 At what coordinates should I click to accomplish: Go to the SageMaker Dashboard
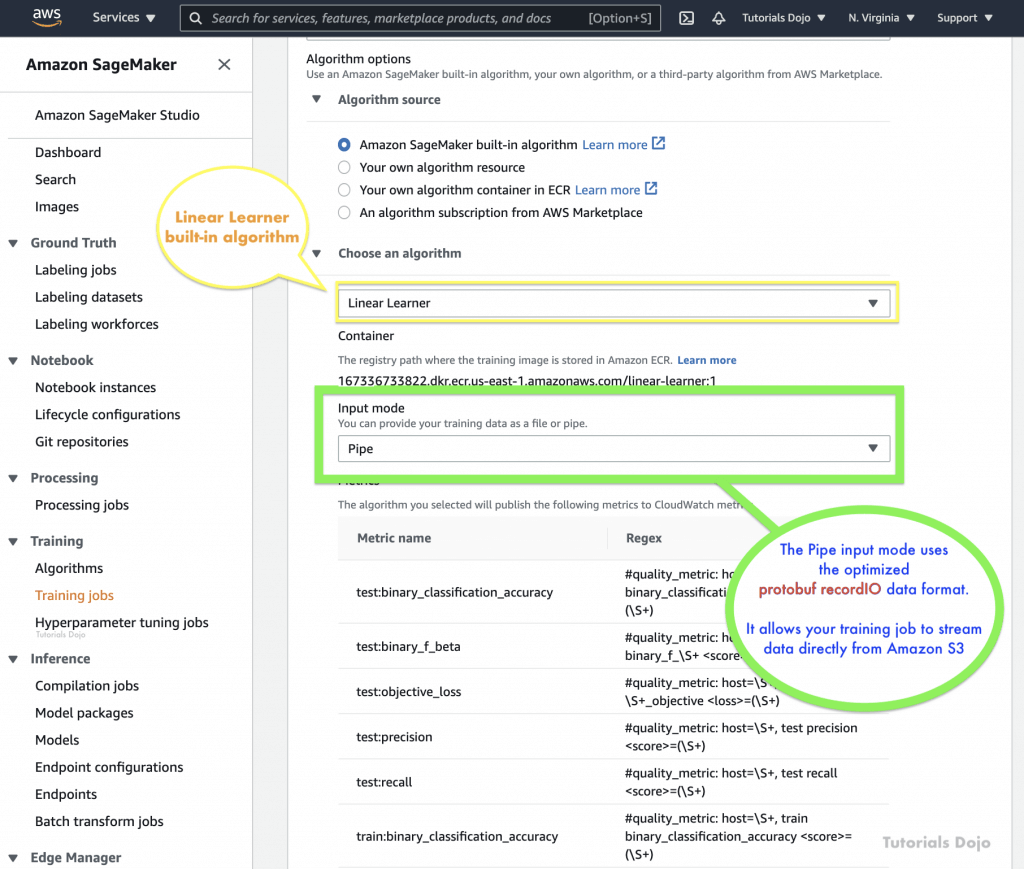coord(68,152)
